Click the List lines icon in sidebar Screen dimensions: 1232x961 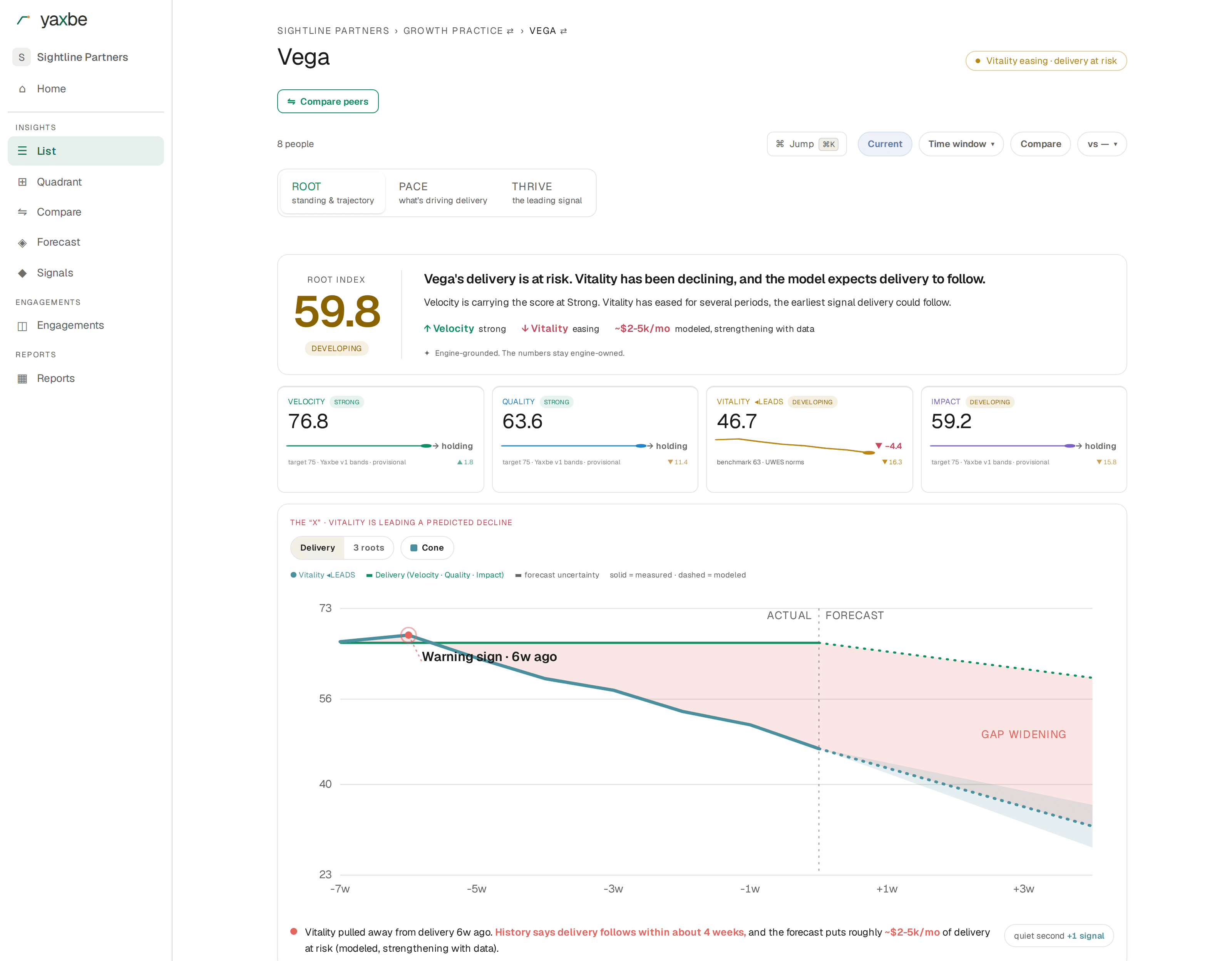23,151
